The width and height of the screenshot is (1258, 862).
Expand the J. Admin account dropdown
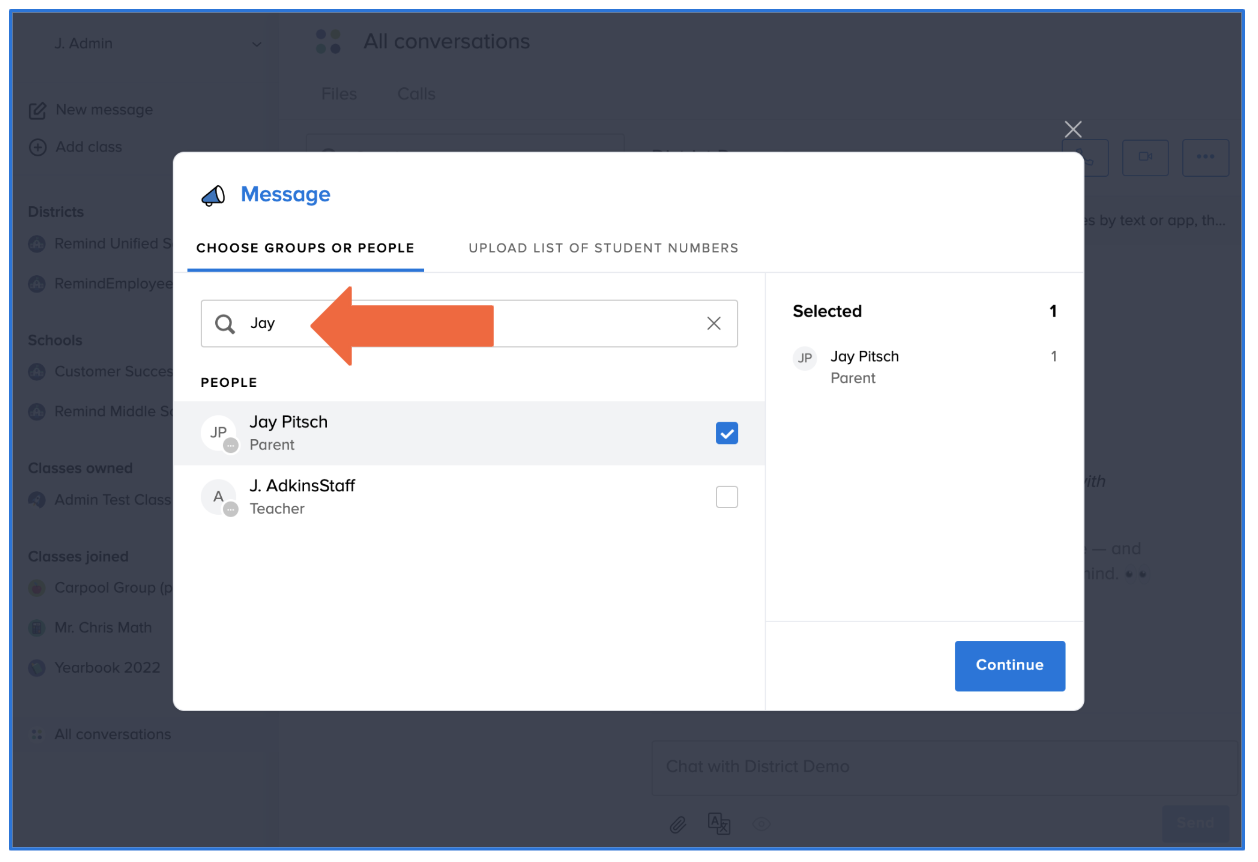point(257,44)
